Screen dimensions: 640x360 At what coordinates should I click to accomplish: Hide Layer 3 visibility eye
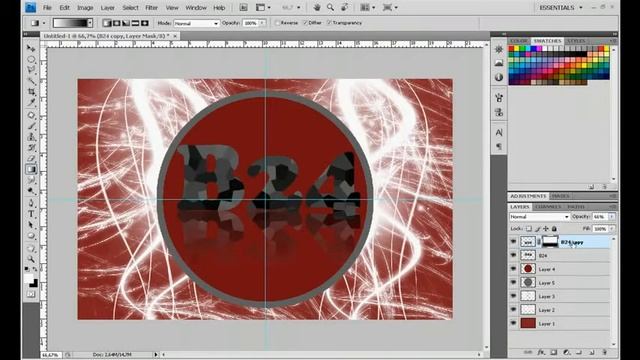(513, 296)
